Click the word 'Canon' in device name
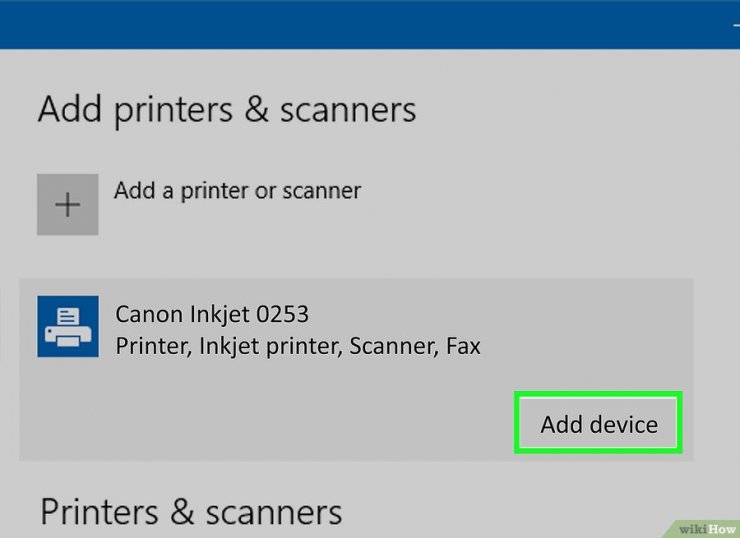 148,314
